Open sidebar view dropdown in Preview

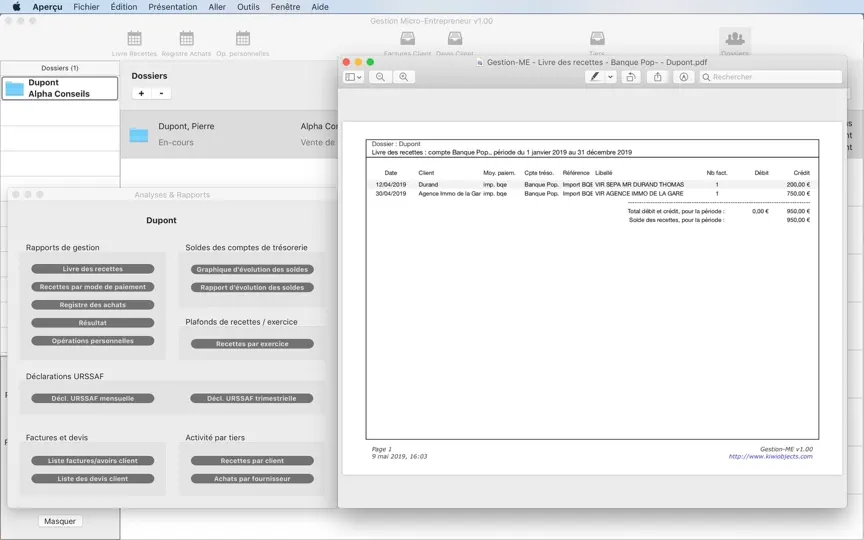[353, 77]
